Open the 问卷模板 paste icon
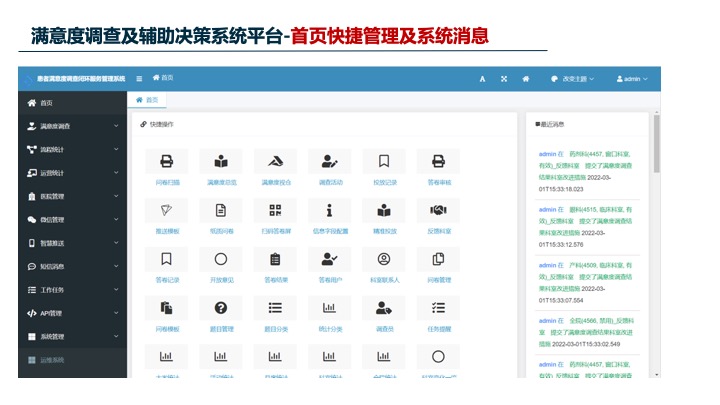720x405 pixels. pyautogui.click(x=166, y=308)
